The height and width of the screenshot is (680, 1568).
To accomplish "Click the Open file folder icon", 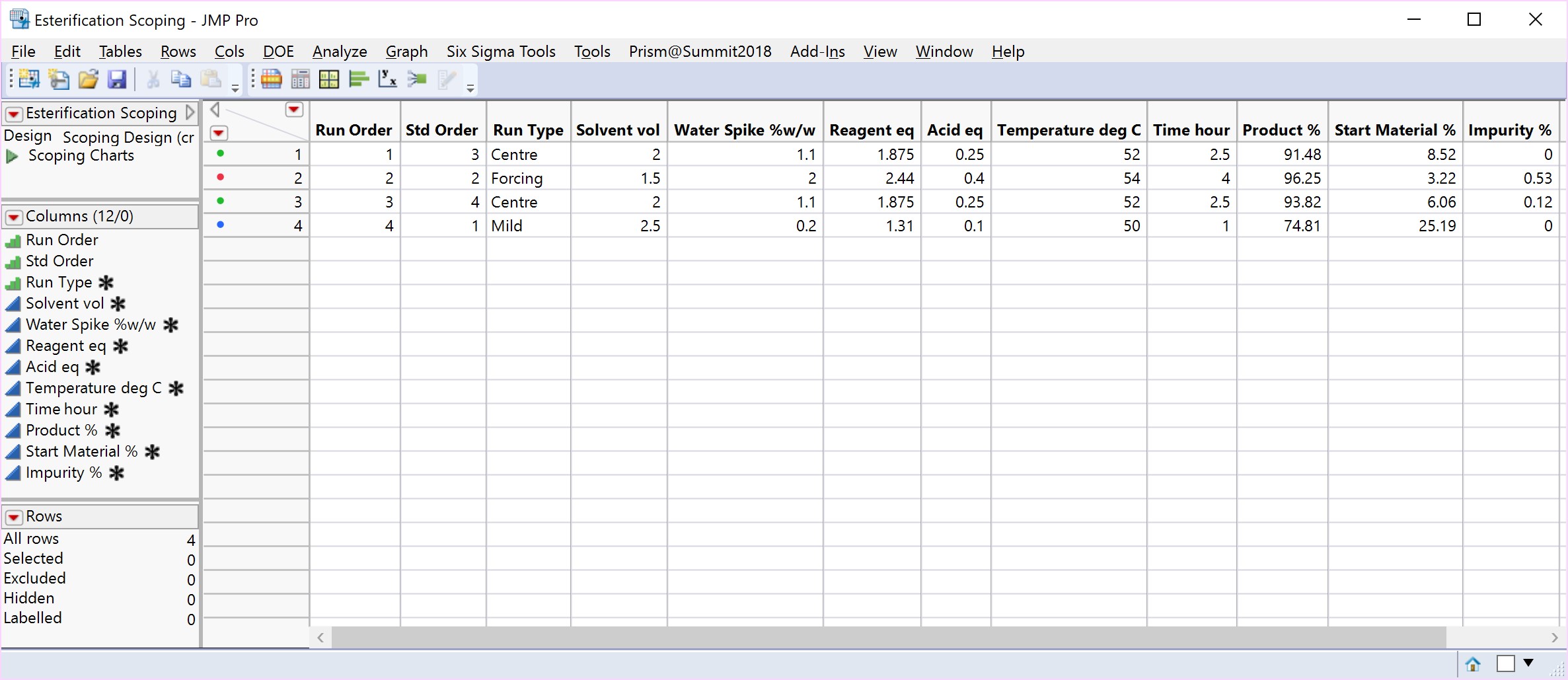I will click(x=88, y=79).
